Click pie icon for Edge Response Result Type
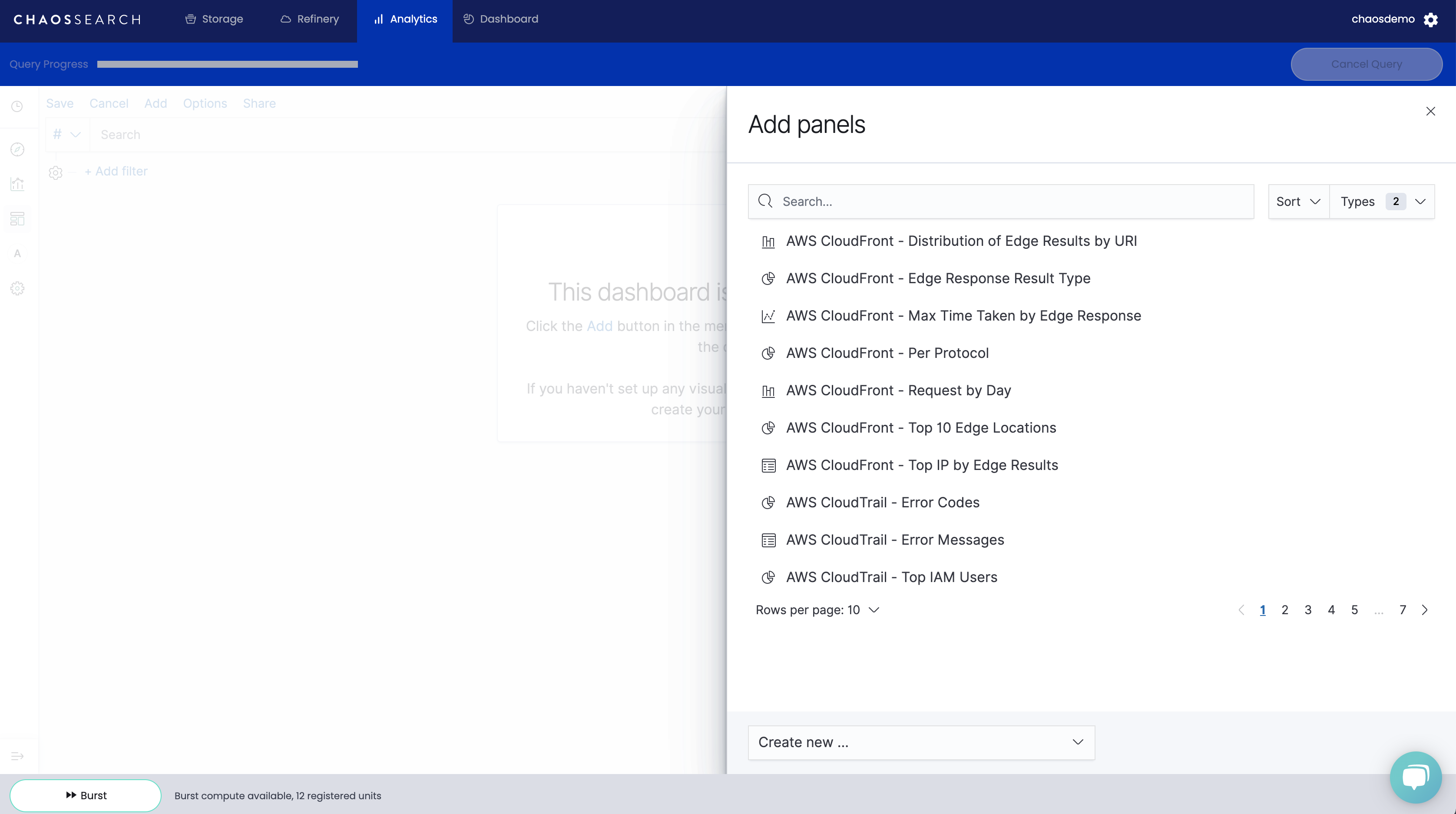Screen dimensions: 1456x814 pos(768,279)
